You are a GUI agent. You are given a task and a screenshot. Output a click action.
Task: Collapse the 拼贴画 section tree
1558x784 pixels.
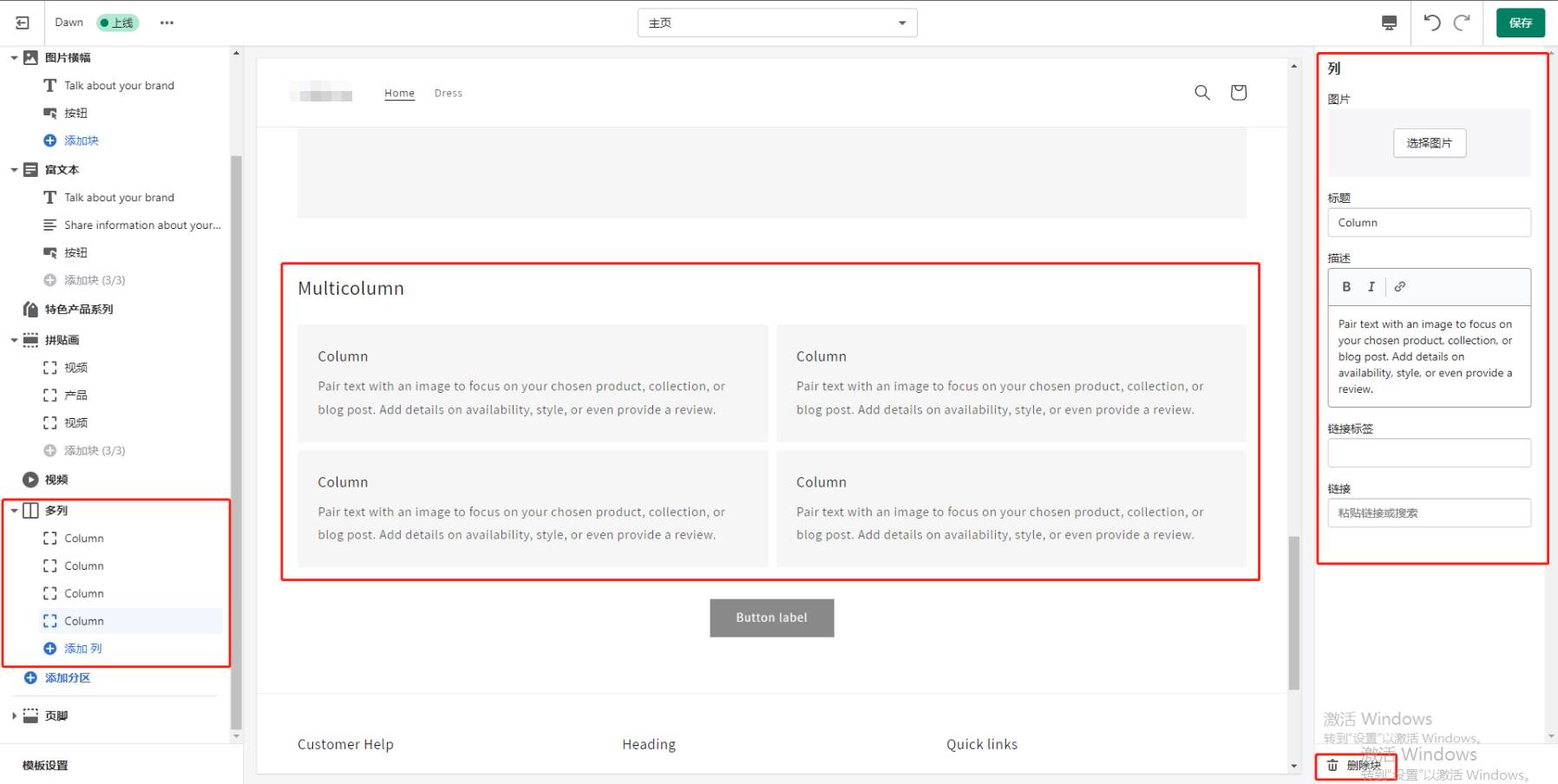pos(14,340)
